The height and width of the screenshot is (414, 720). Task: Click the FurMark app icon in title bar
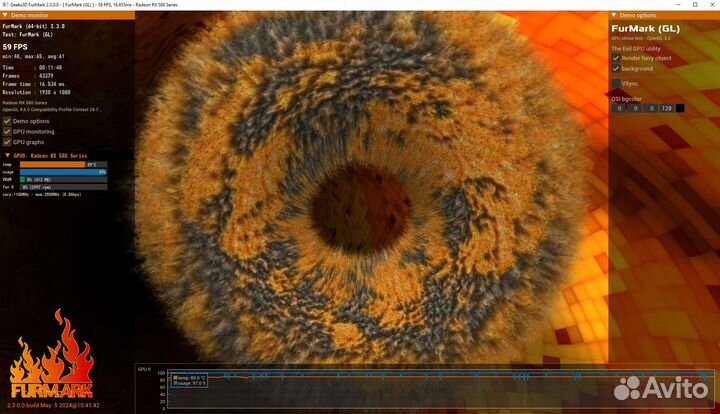click(x=5, y=5)
